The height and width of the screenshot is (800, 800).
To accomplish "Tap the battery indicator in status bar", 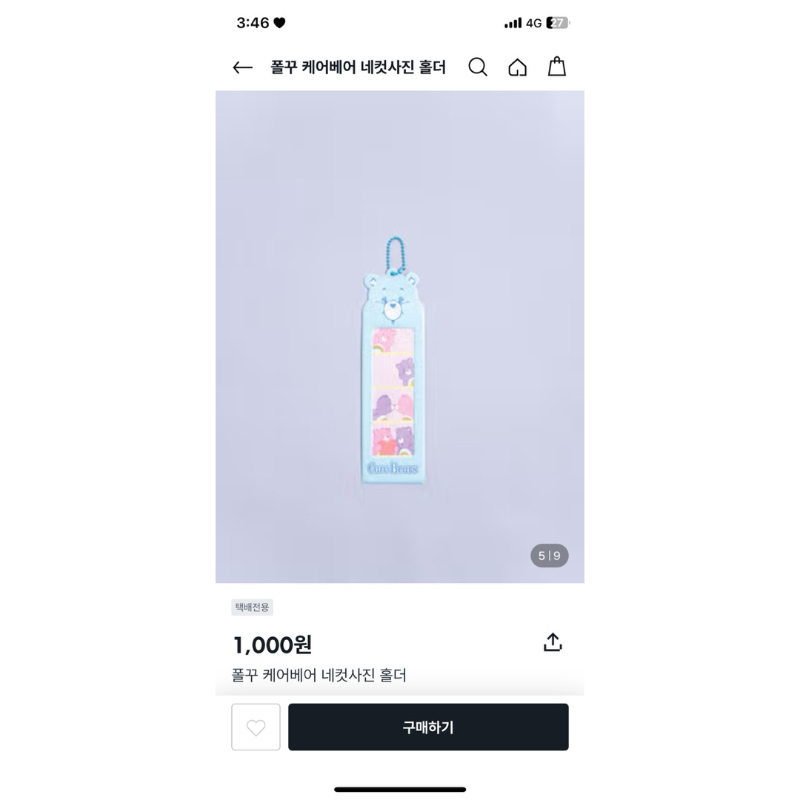I will pos(557,23).
